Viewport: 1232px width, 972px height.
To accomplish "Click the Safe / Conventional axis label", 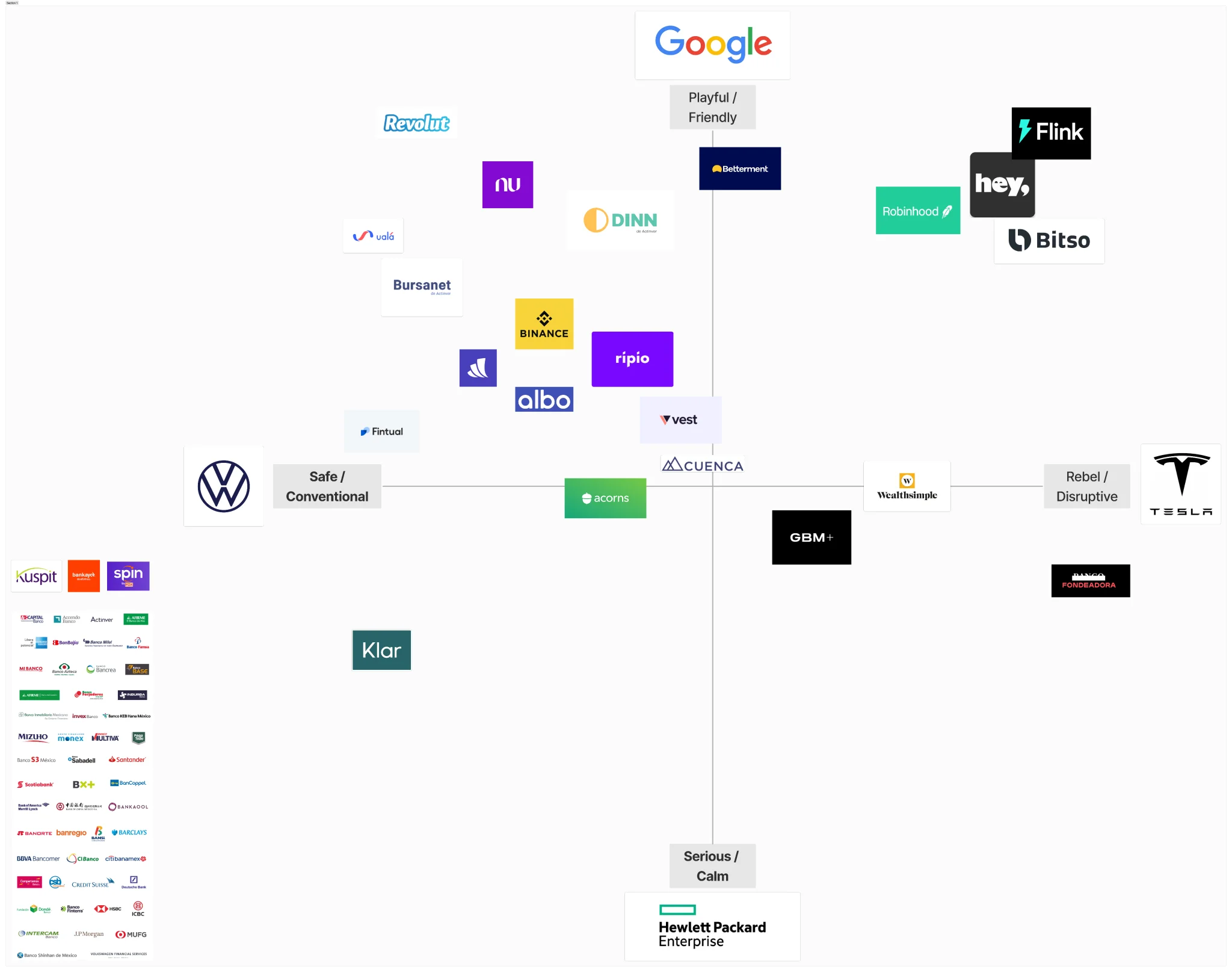I will pos(327,486).
